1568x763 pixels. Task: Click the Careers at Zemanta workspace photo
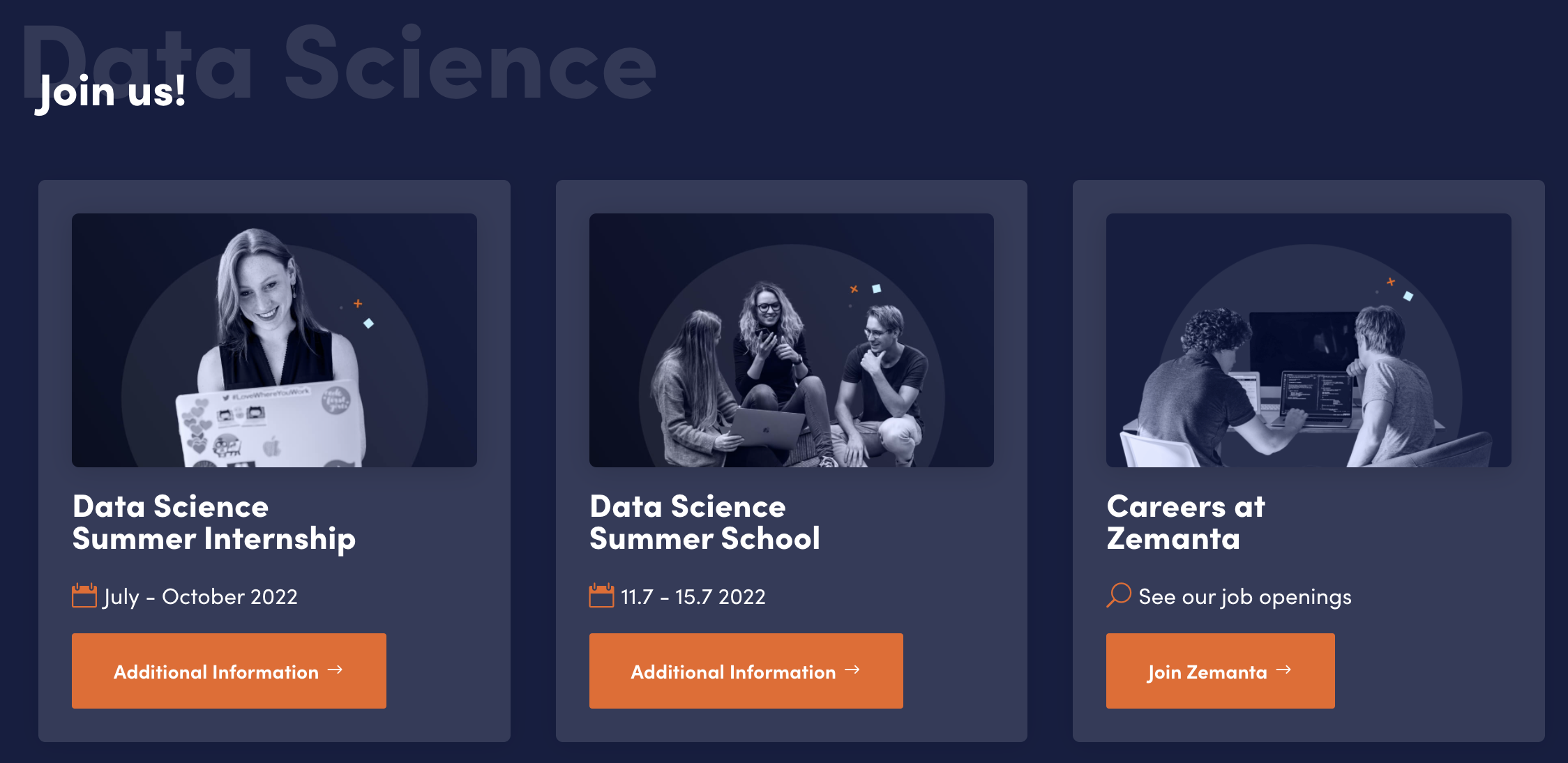1309,340
